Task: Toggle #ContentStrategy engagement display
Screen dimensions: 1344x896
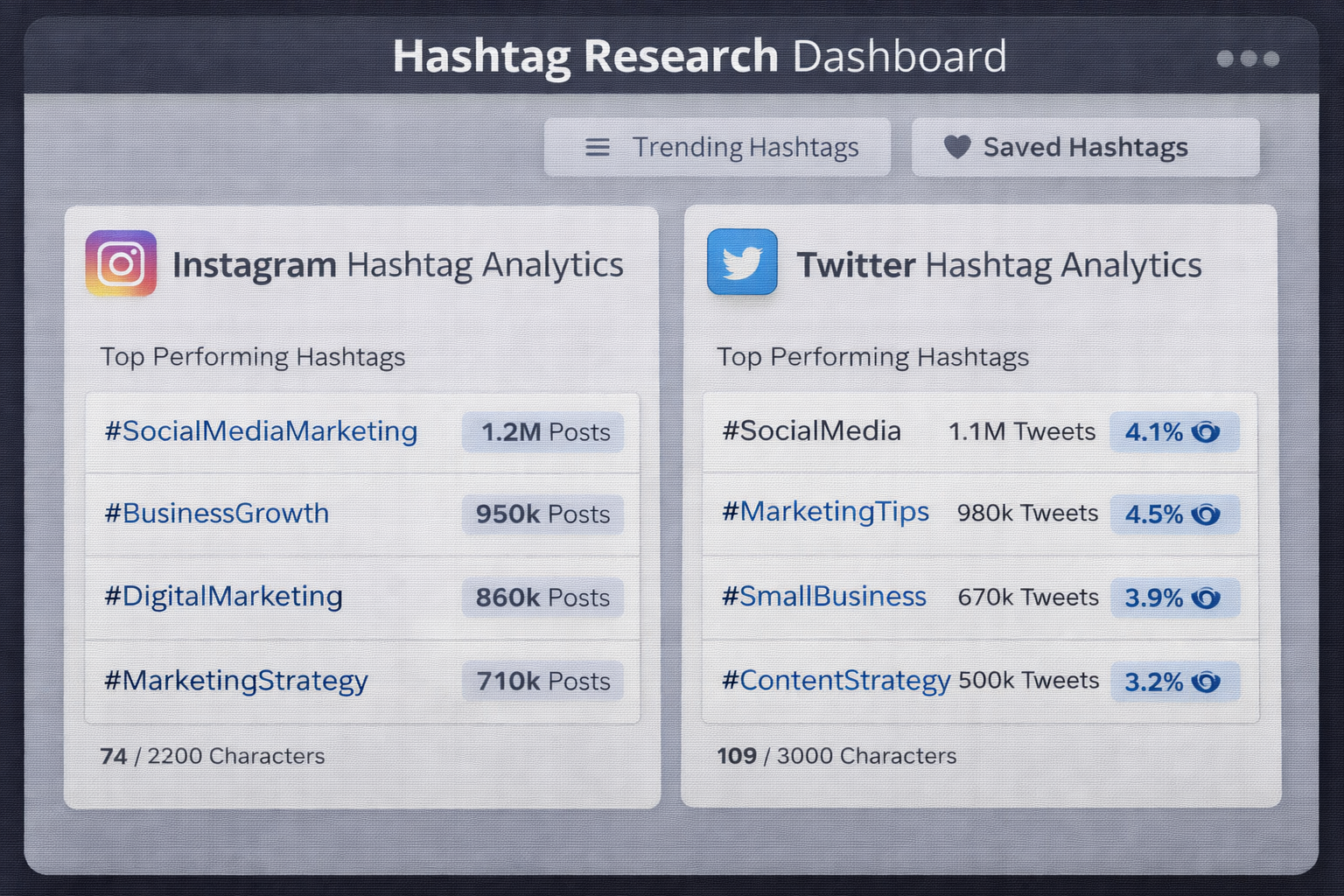Action: point(1207,682)
